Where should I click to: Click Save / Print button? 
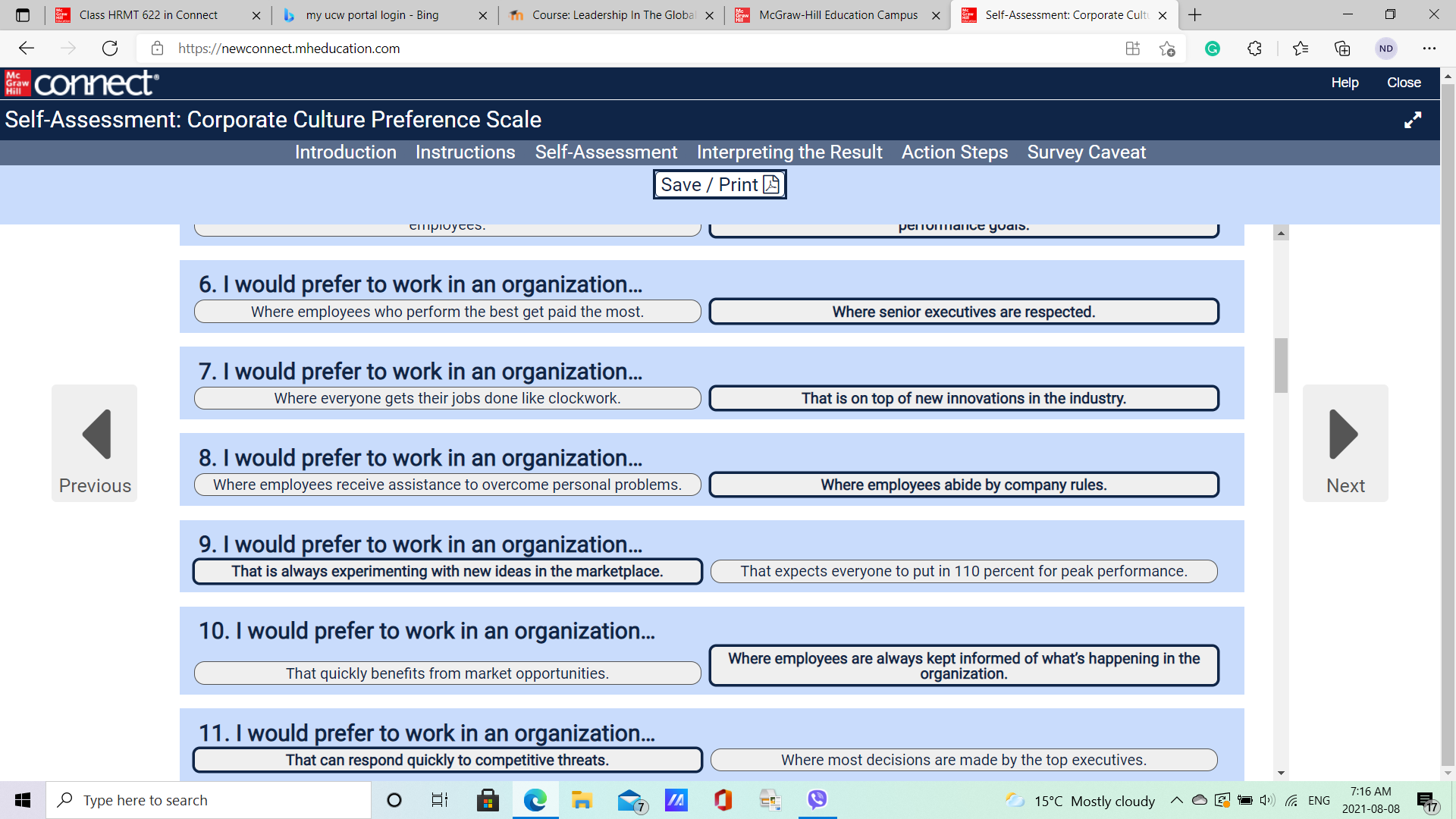click(x=720, y=184)
